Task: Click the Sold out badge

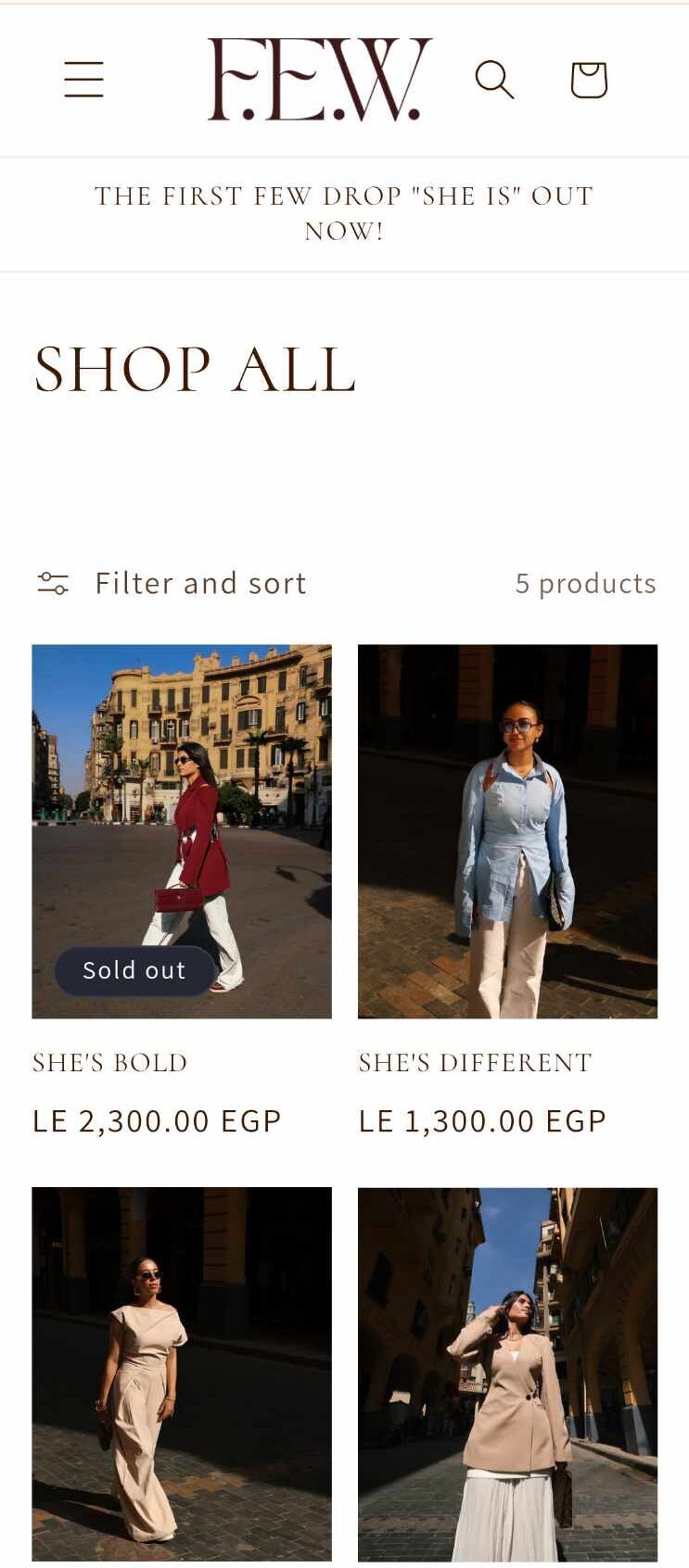Action: pos(134,970)
